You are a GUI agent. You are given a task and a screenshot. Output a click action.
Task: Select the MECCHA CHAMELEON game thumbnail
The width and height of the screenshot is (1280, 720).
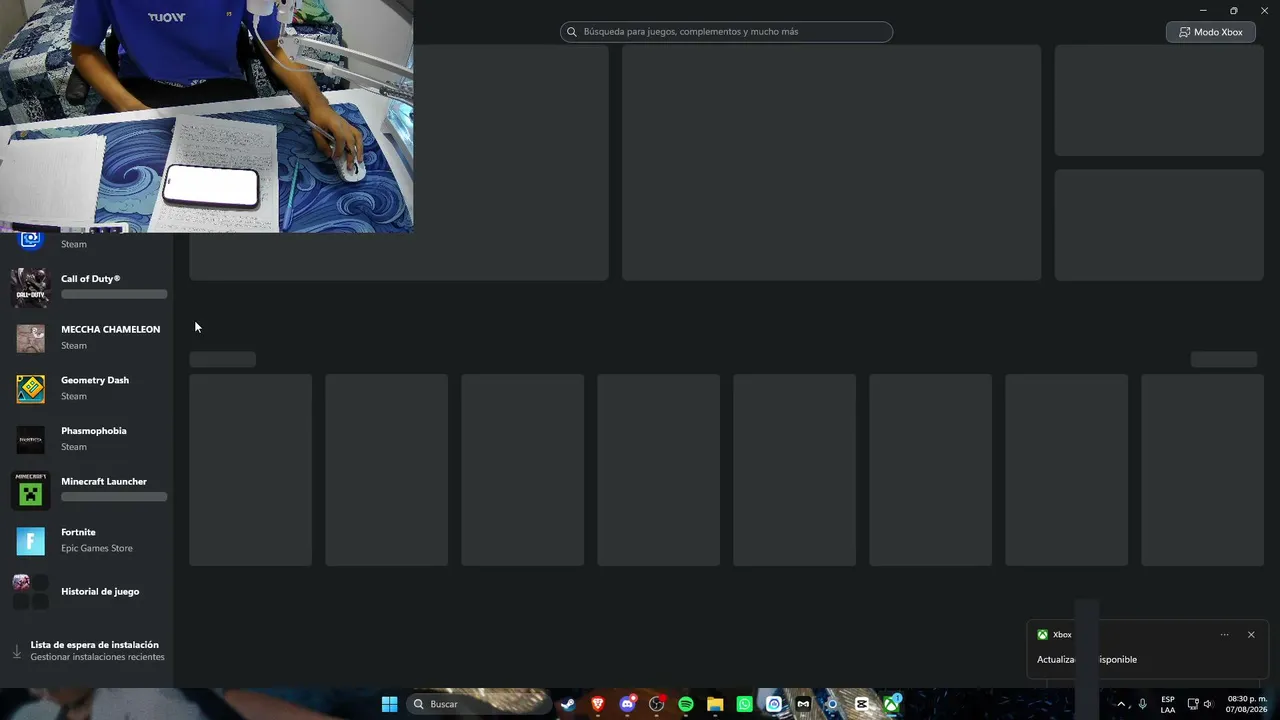click(30, 338)
